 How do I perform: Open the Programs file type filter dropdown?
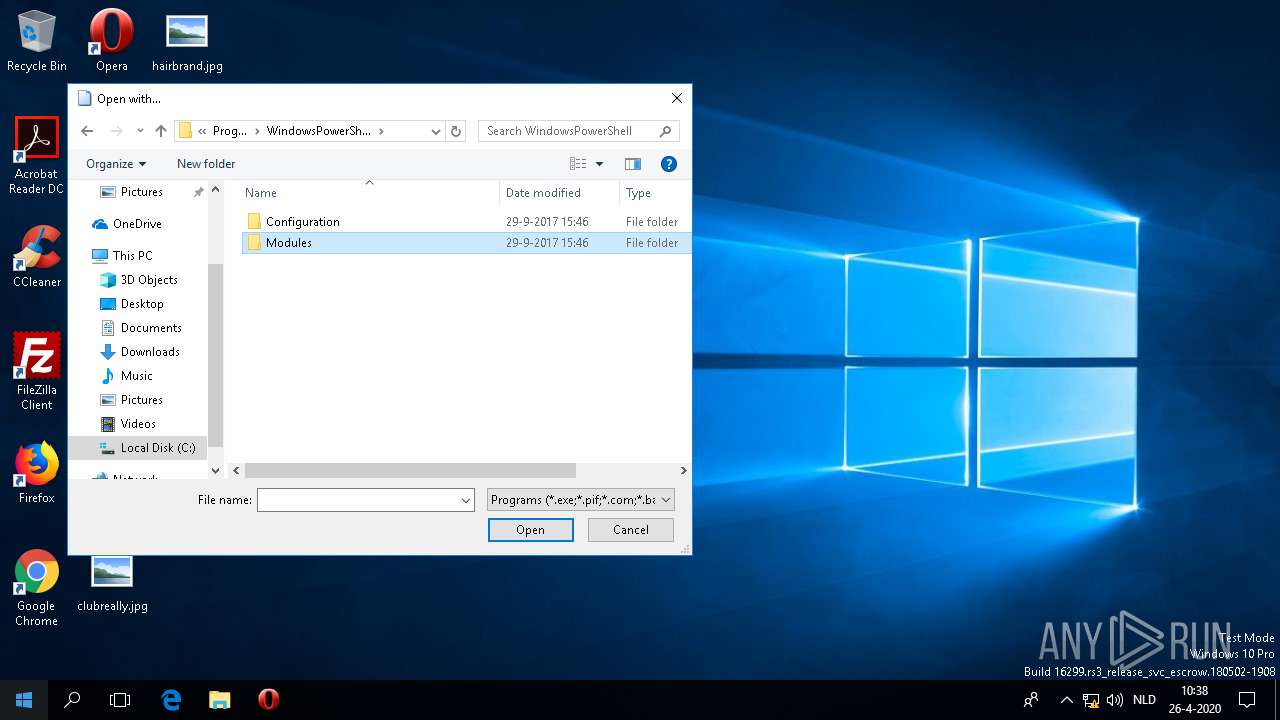point(581,500)
